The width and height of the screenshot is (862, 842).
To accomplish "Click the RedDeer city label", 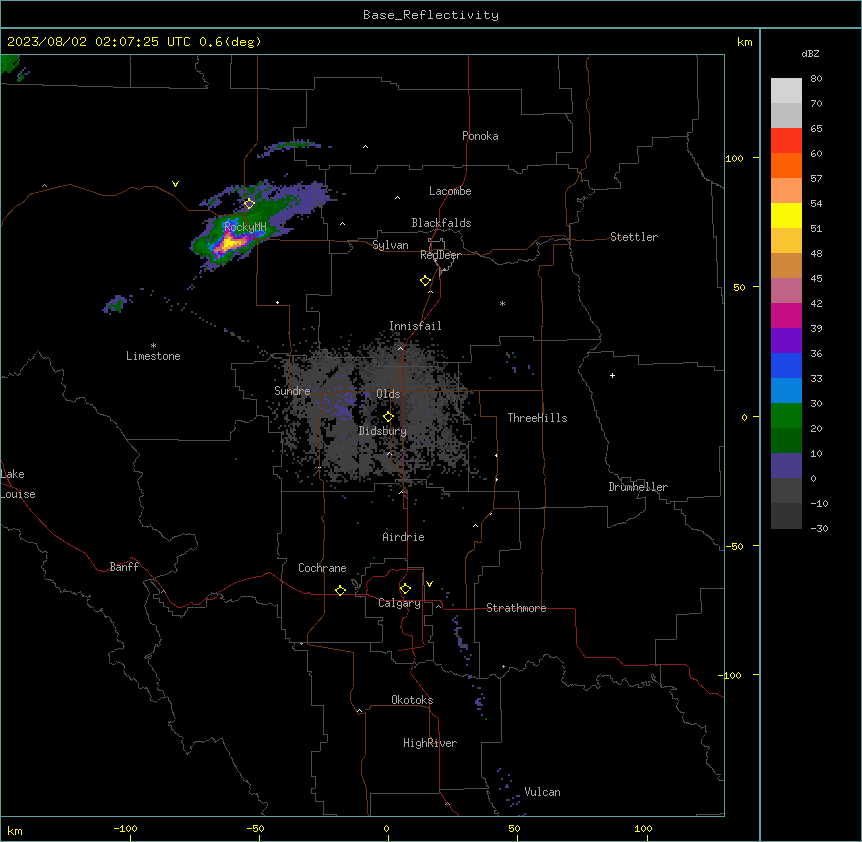I will tap(440, 255).
